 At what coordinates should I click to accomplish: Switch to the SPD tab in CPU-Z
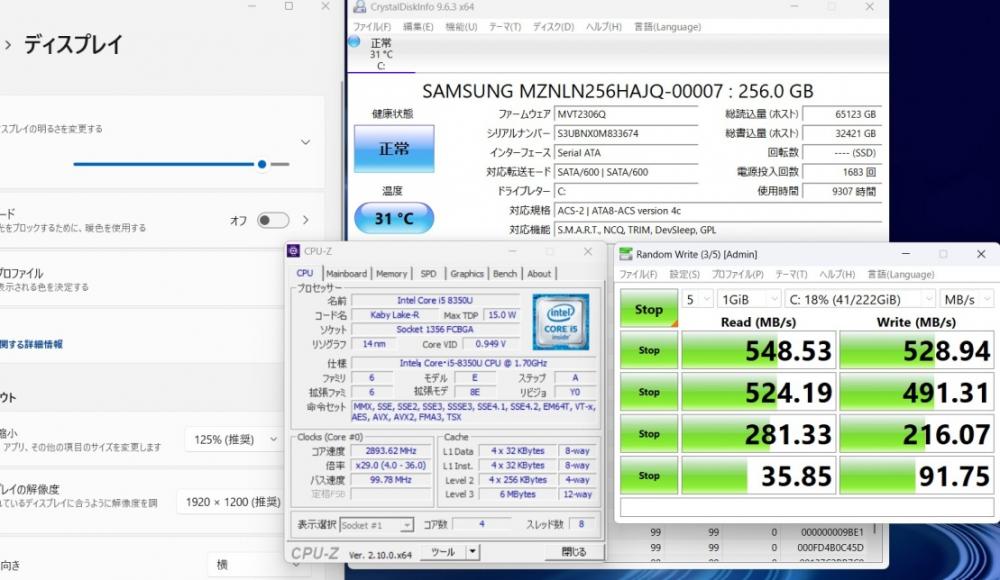pos(428,273)
